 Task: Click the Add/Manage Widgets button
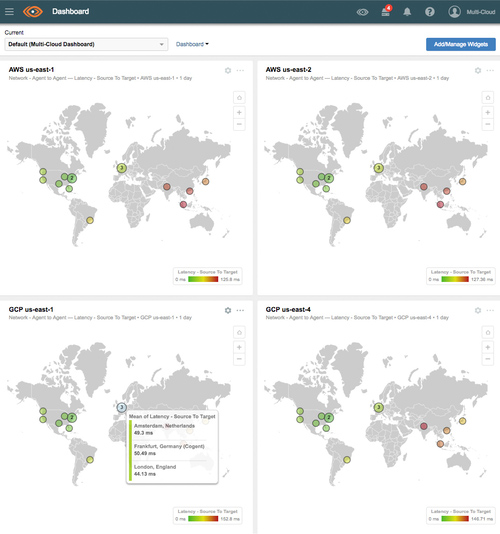pyautogui.click(x=460, y=44)
